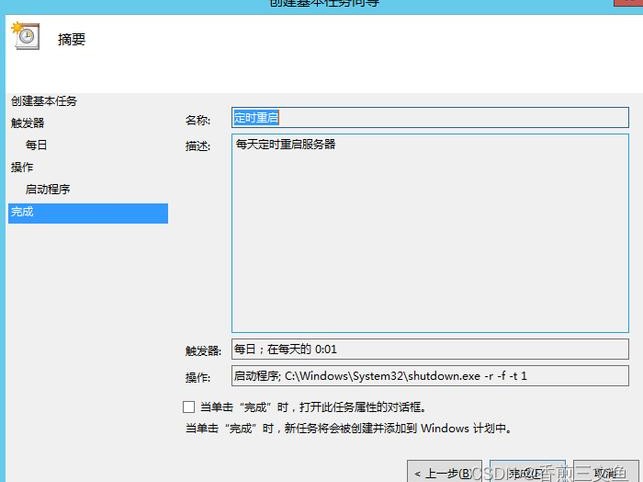Screen dimensions: 643x482
Task: Click the 描述: label
Action: (198, 146)
